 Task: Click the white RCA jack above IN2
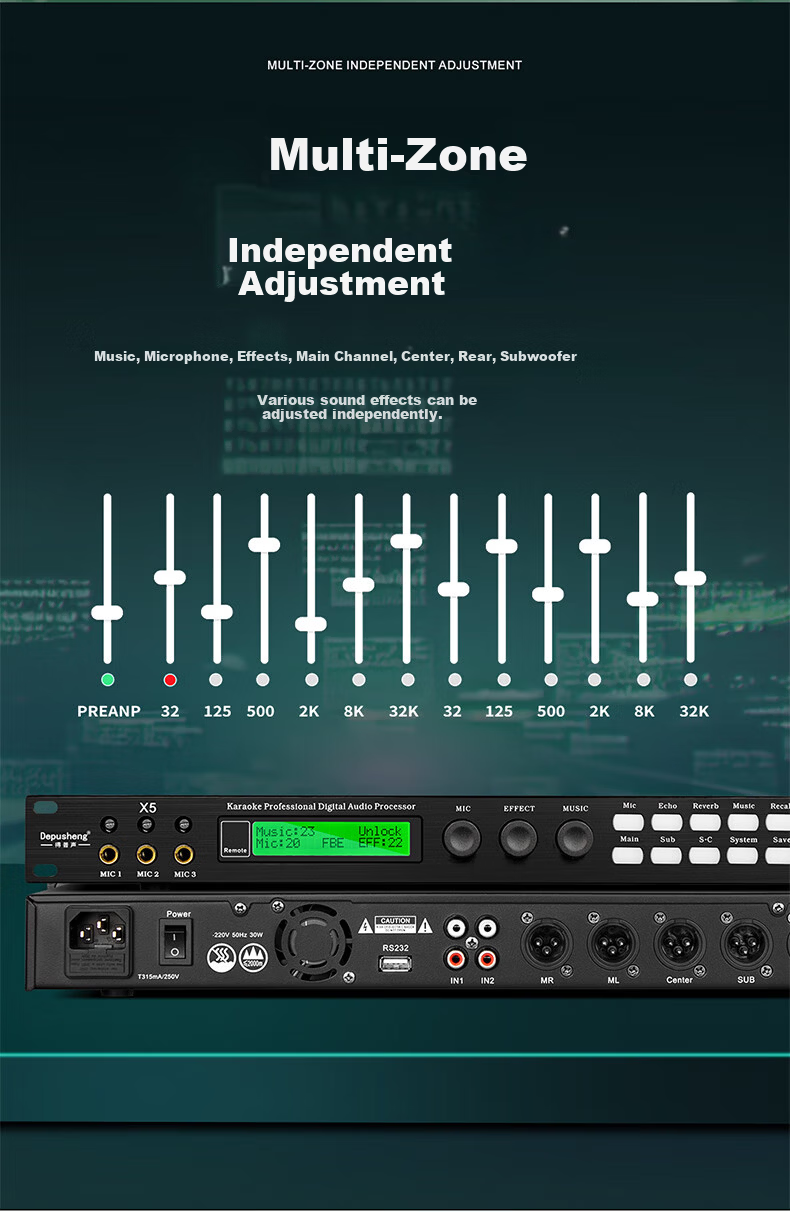[487, 930]
